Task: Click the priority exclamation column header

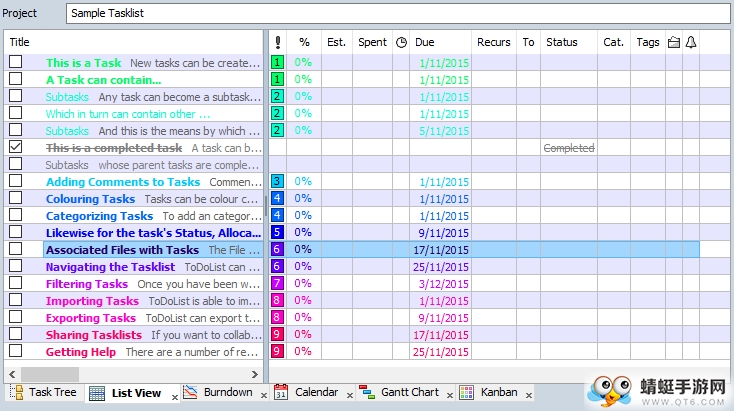Action: 278,42
